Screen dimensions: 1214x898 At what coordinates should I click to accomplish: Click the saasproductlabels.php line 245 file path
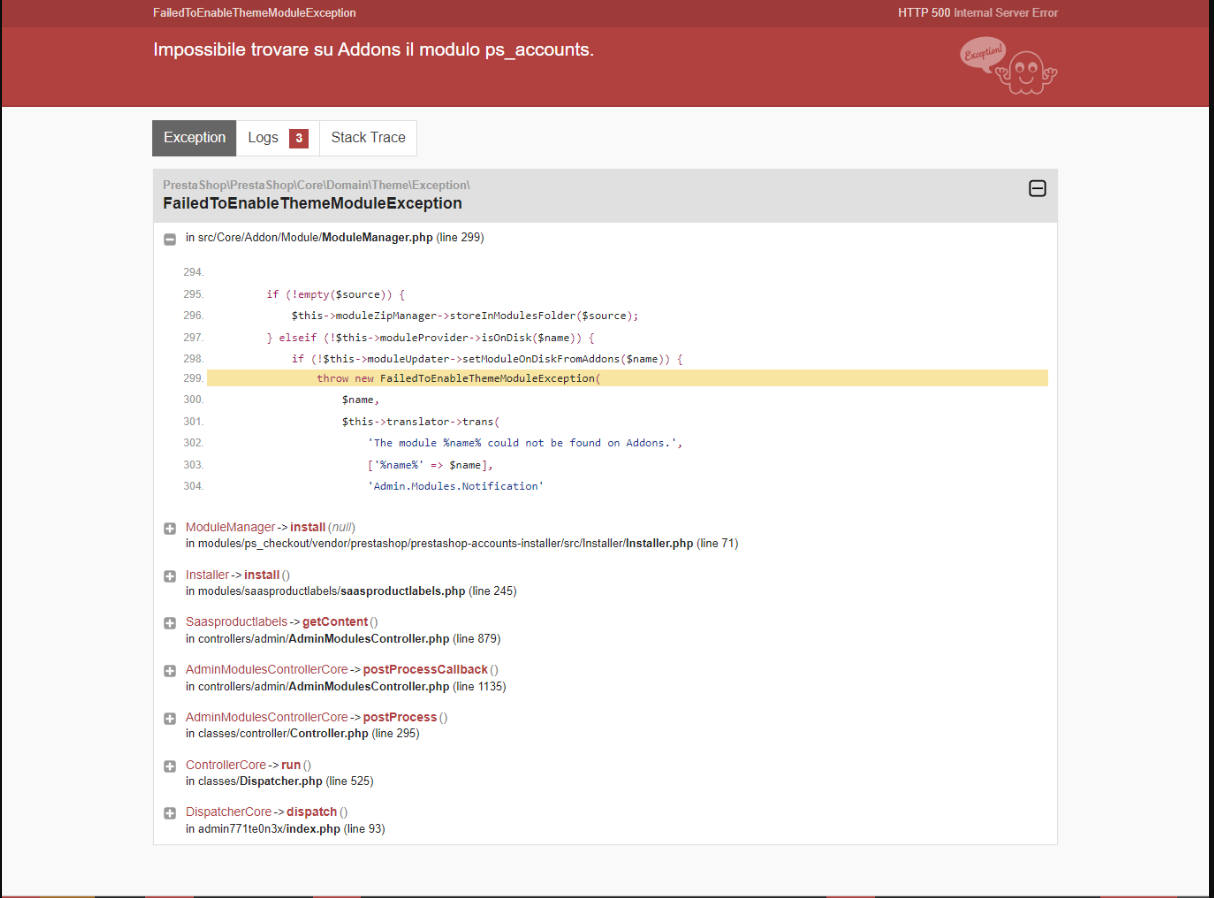click(x=351, y=591)
